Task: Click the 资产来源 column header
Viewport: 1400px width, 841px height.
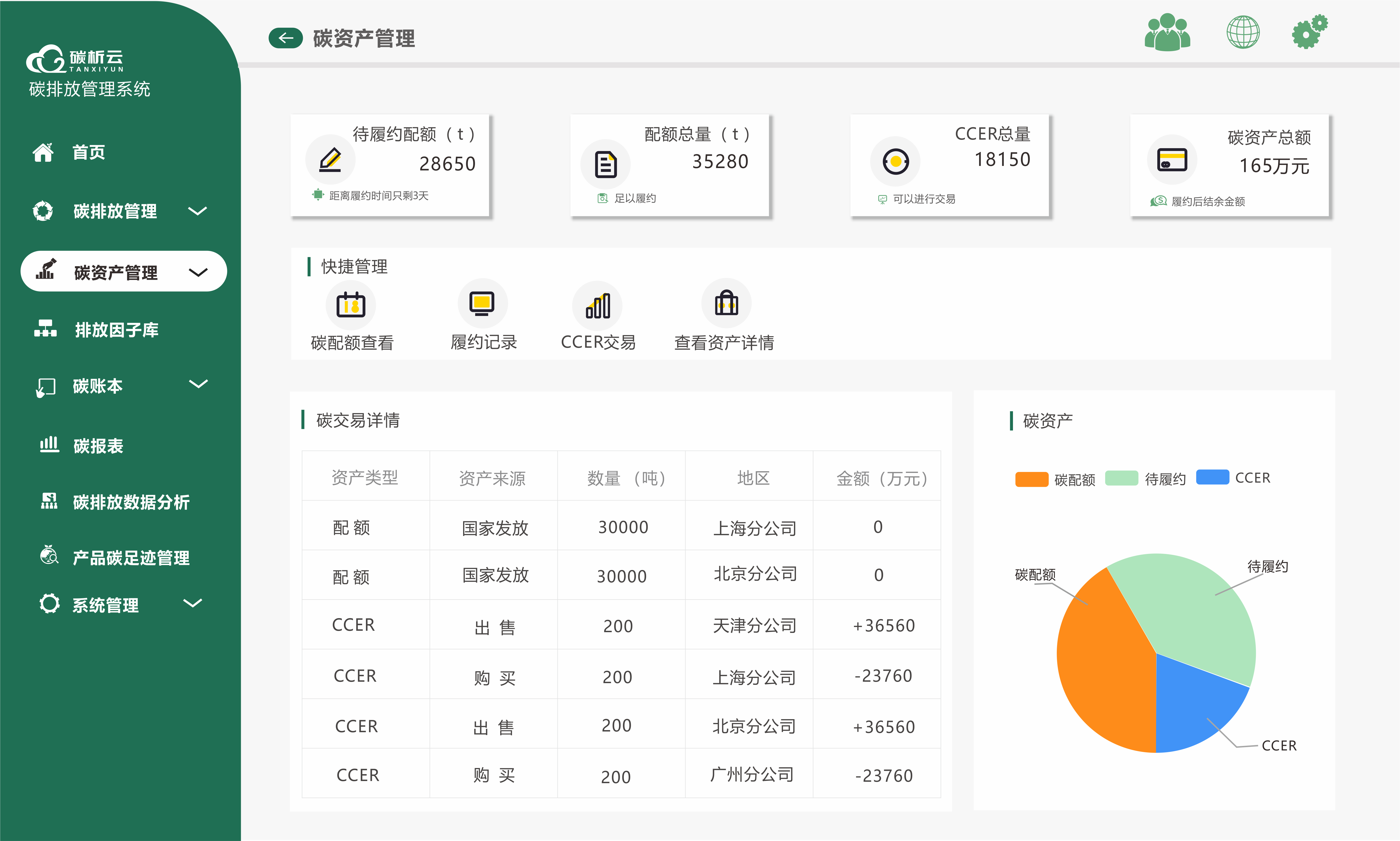Action: pos(492,478)
